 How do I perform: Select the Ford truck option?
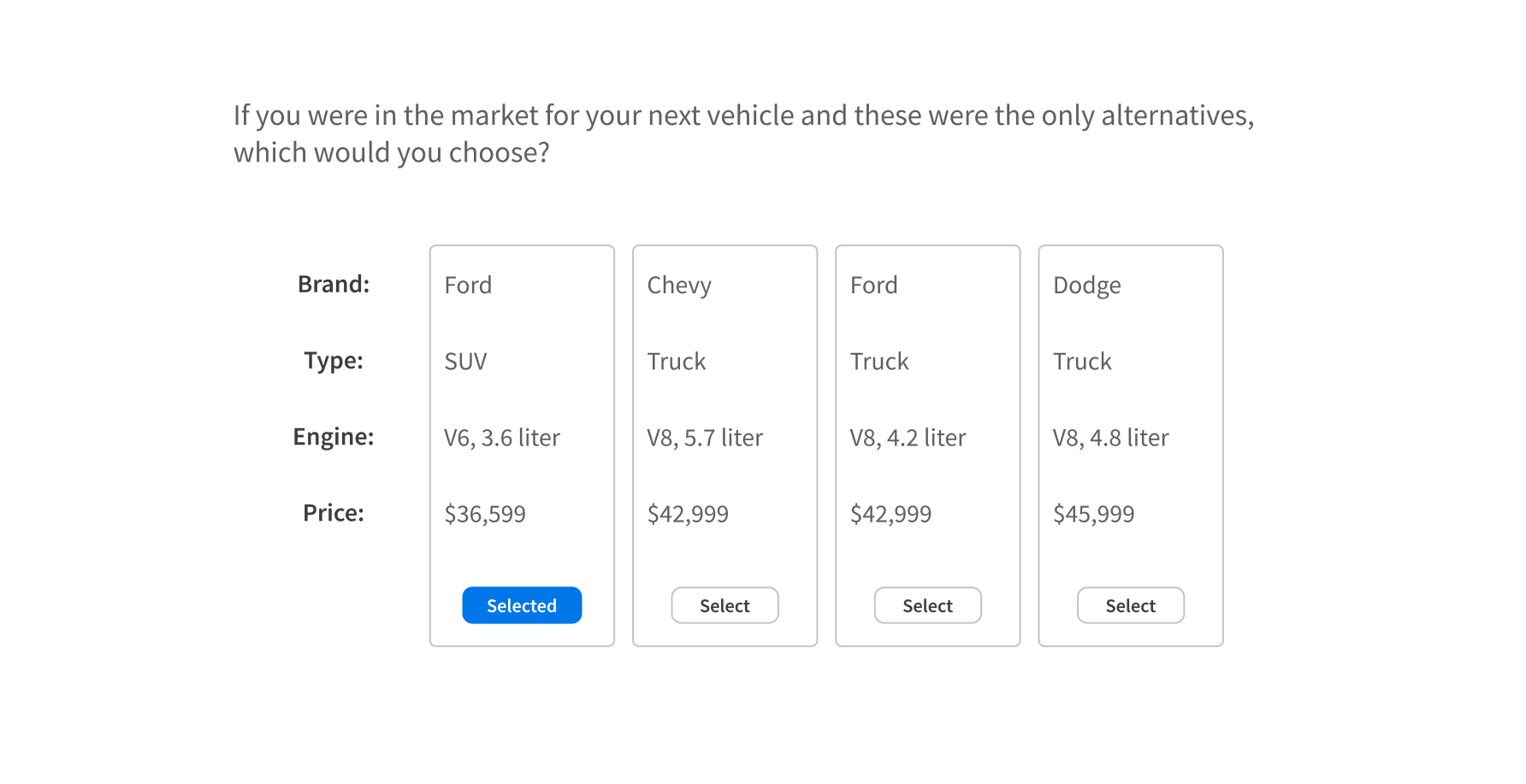927,605
